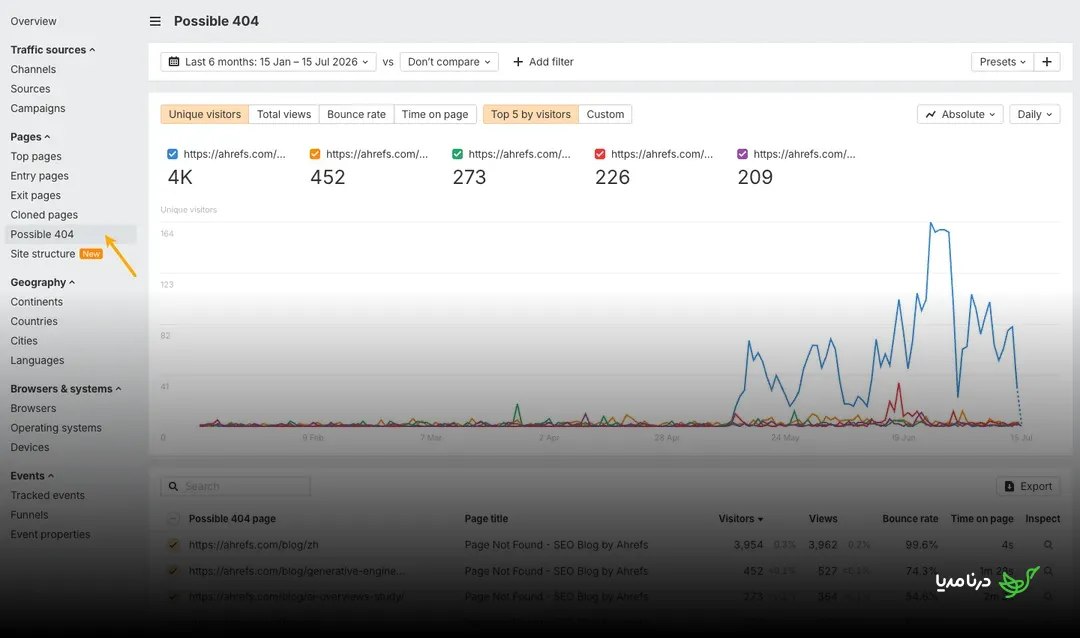Open Devices in the sidebar
The image size is (1080, 638).
pos(30,447)
